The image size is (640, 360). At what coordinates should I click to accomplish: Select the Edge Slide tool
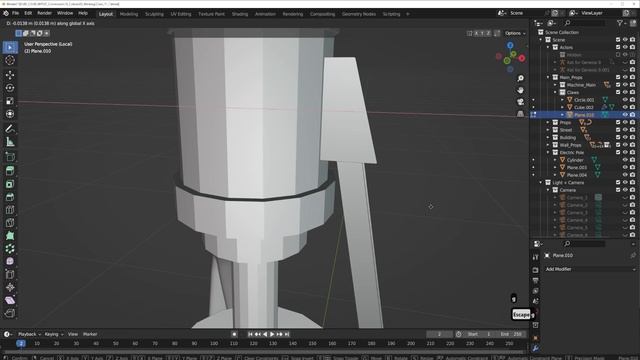pos(10,274)
